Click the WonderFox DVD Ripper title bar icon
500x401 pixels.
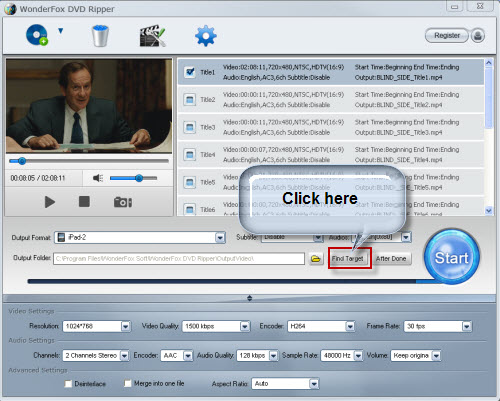[10, 9]
